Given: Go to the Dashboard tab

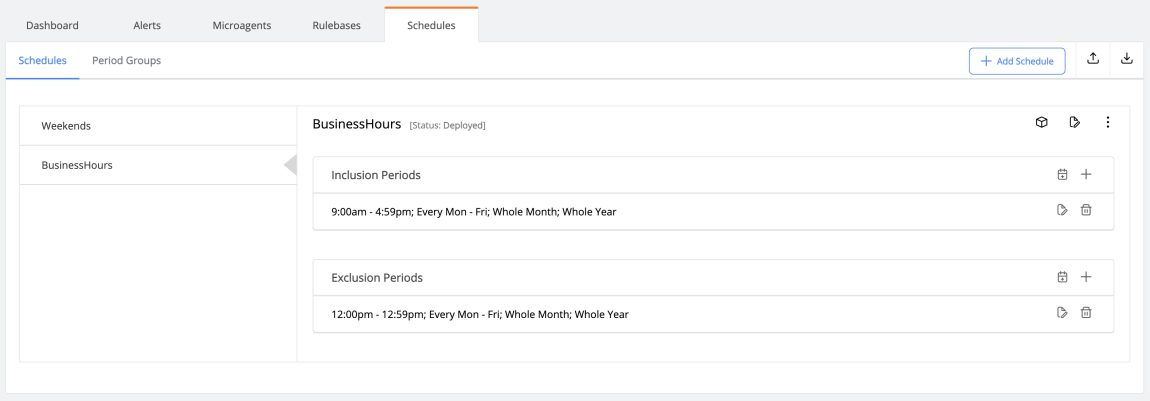Looking at the screenshot, I should pos(52,25).
